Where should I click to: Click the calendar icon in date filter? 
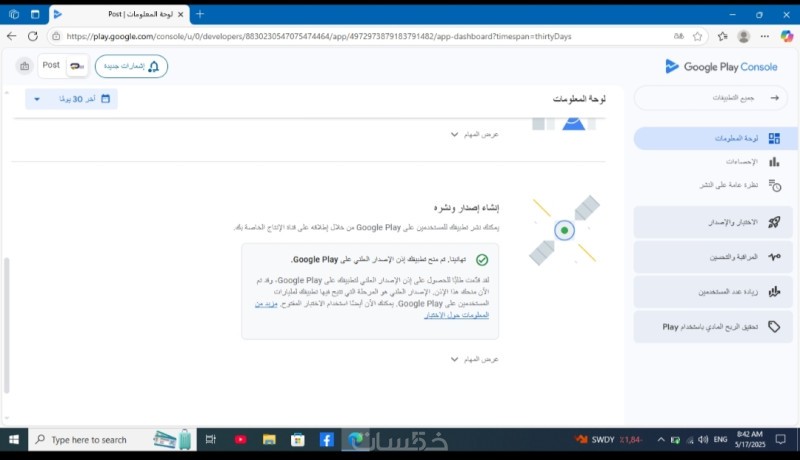click(x=106, y=98)
